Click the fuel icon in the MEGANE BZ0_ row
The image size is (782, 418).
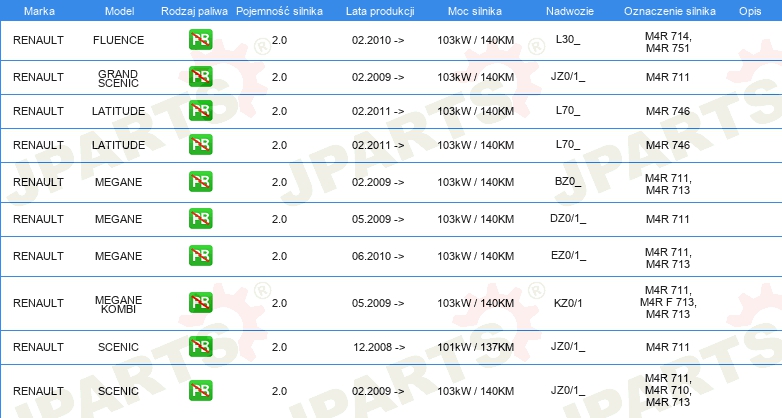(200, 182)
